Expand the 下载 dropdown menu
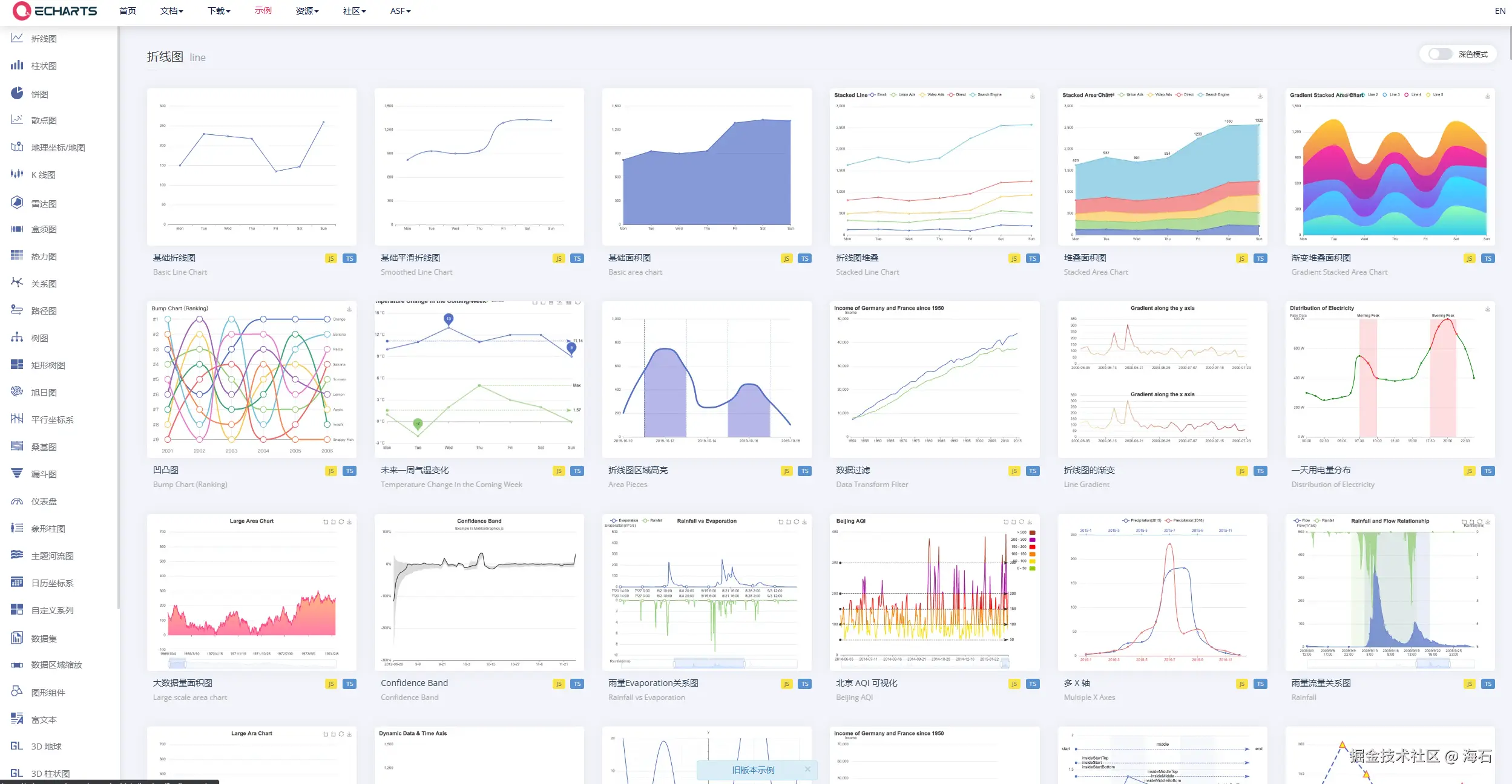Screen dimensions: 1512x784 click(x=219, y=11)
